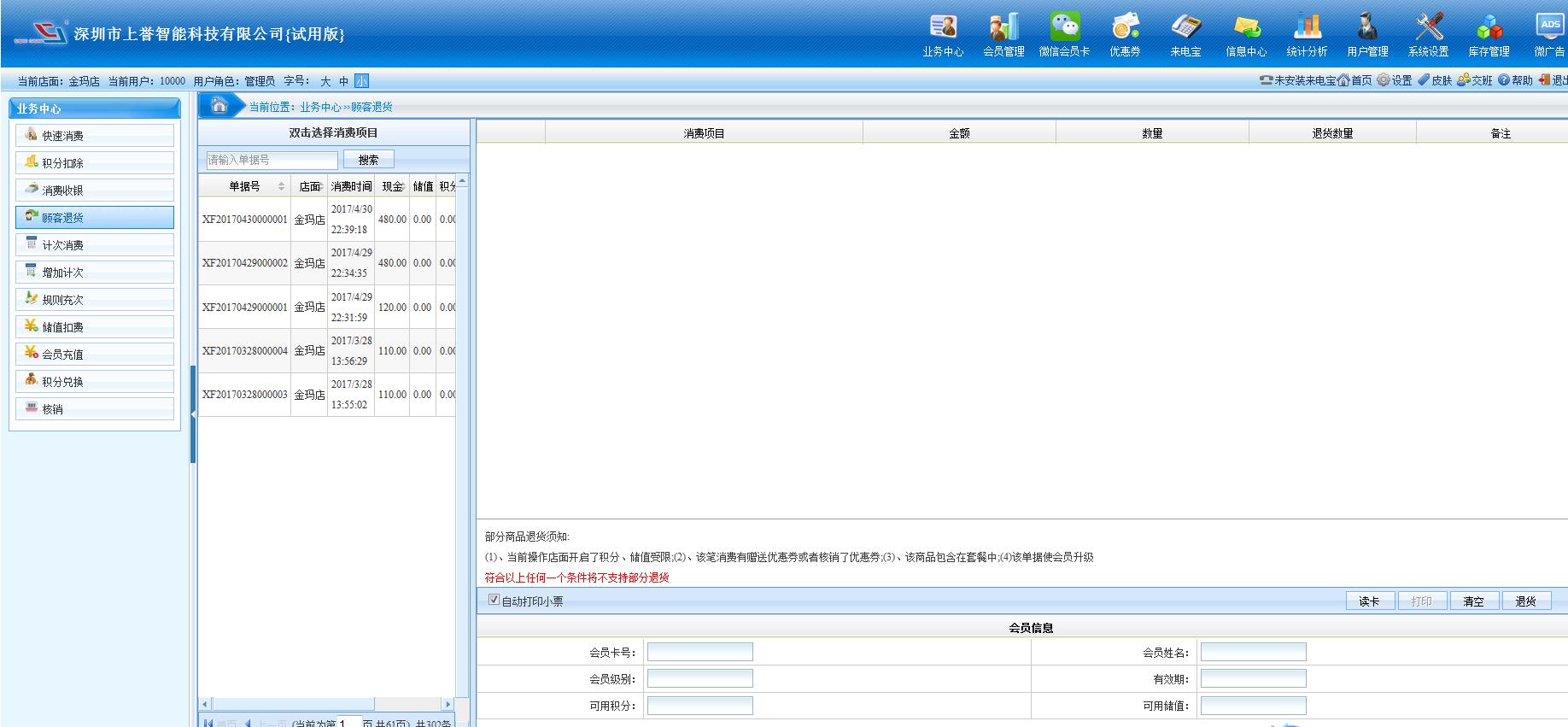This screenshot has height=727, width=1568.
Task: Select large font size 大
Action: tap(325, 81)
